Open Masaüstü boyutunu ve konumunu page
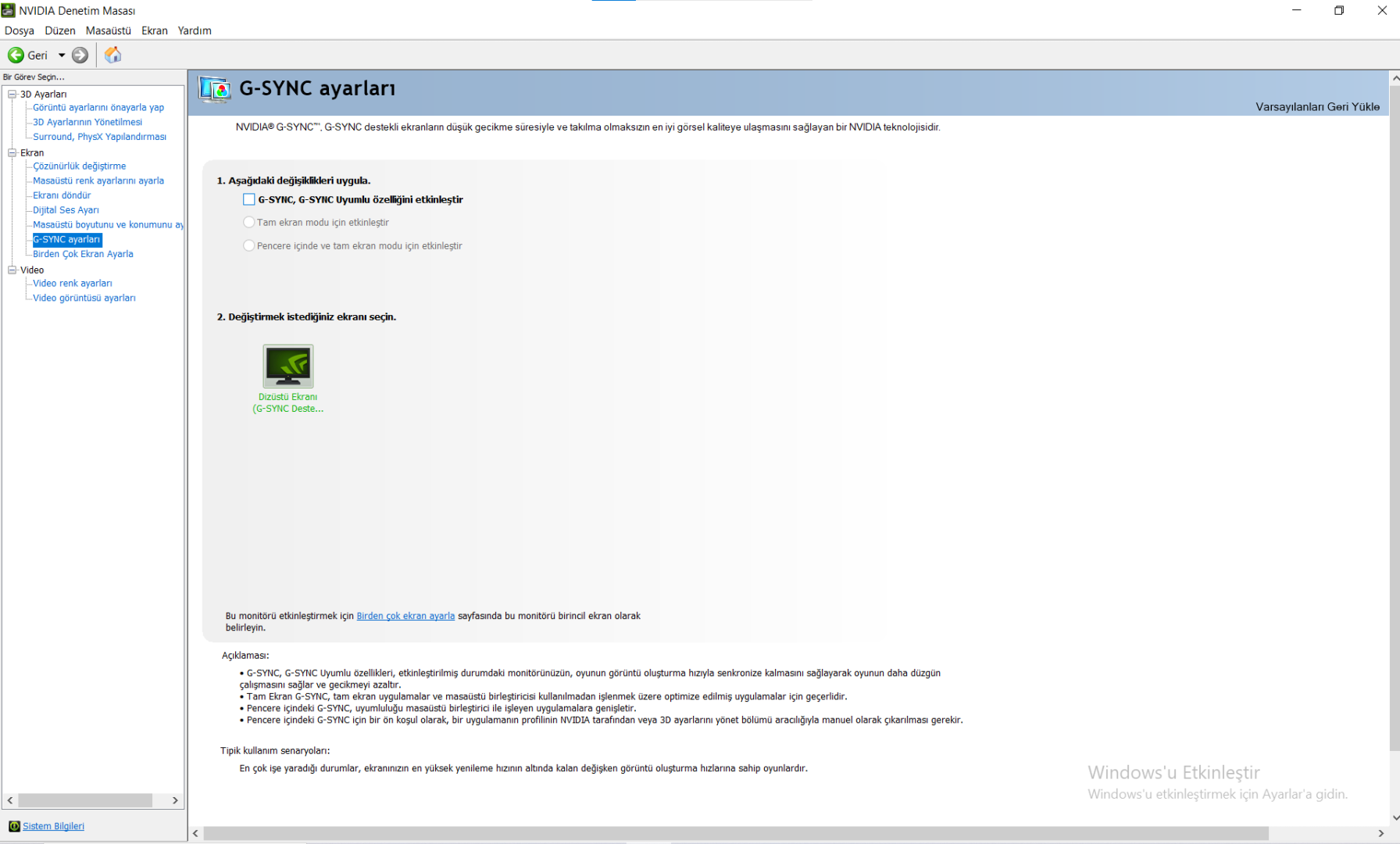This screenshot has height=844, width=1400. [x=108, y=225]
